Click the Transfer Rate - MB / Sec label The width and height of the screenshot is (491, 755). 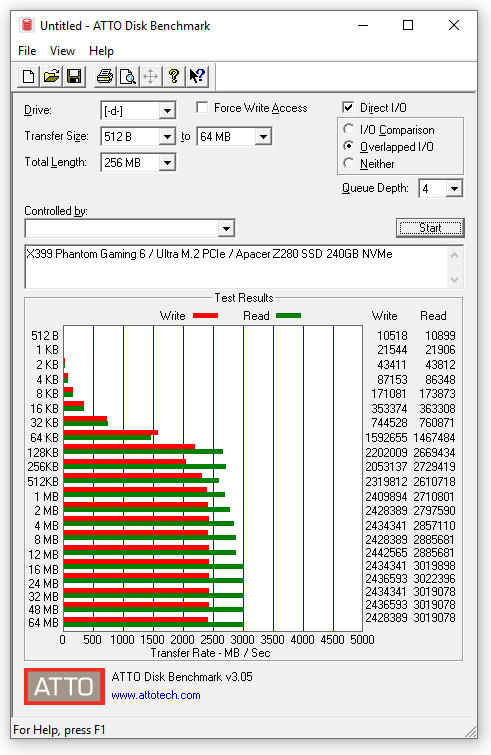click(x=210, y=653)
